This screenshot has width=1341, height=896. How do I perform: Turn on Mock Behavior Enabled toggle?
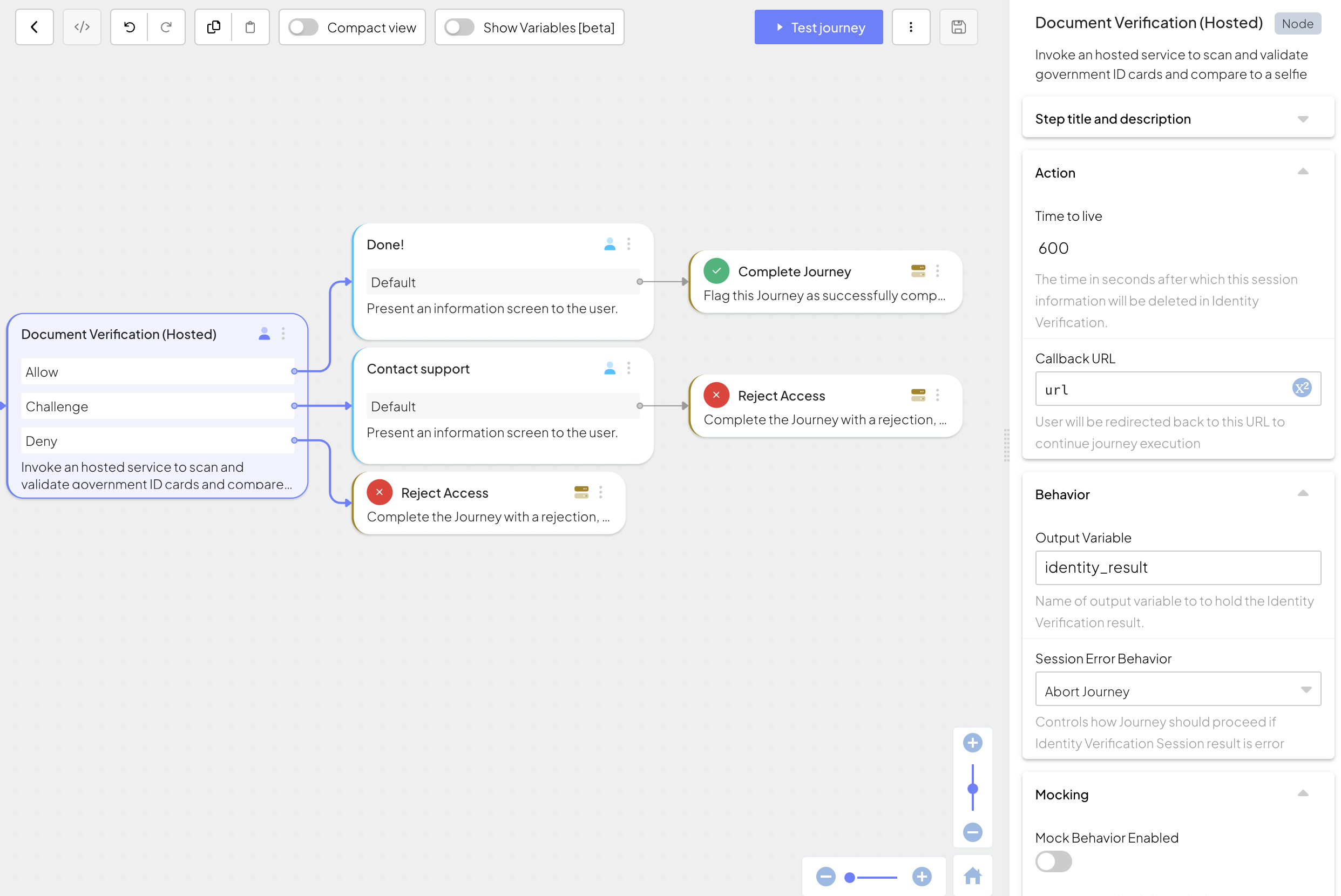(x=1053, y=861)
